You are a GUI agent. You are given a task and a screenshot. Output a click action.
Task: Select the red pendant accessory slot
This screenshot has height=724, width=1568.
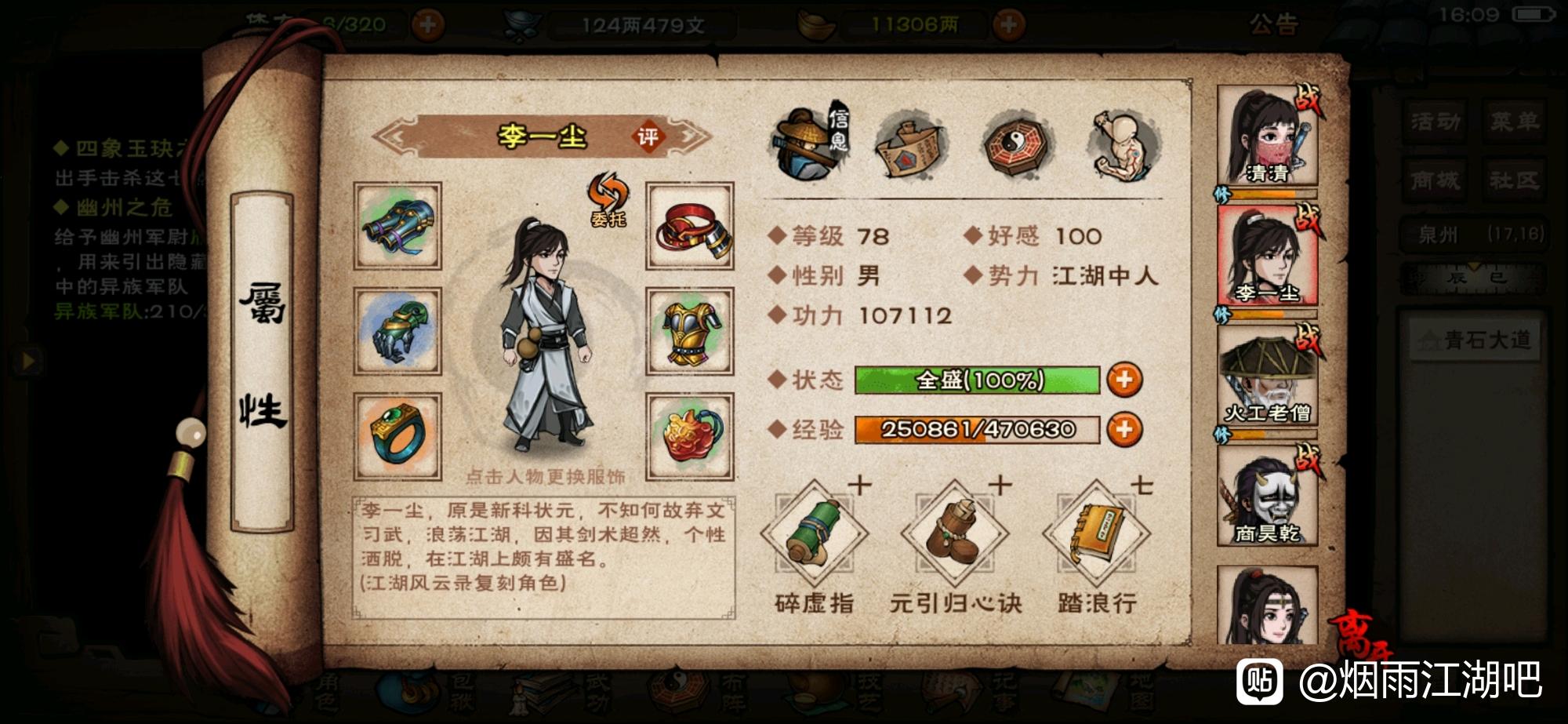pos(690,436)
